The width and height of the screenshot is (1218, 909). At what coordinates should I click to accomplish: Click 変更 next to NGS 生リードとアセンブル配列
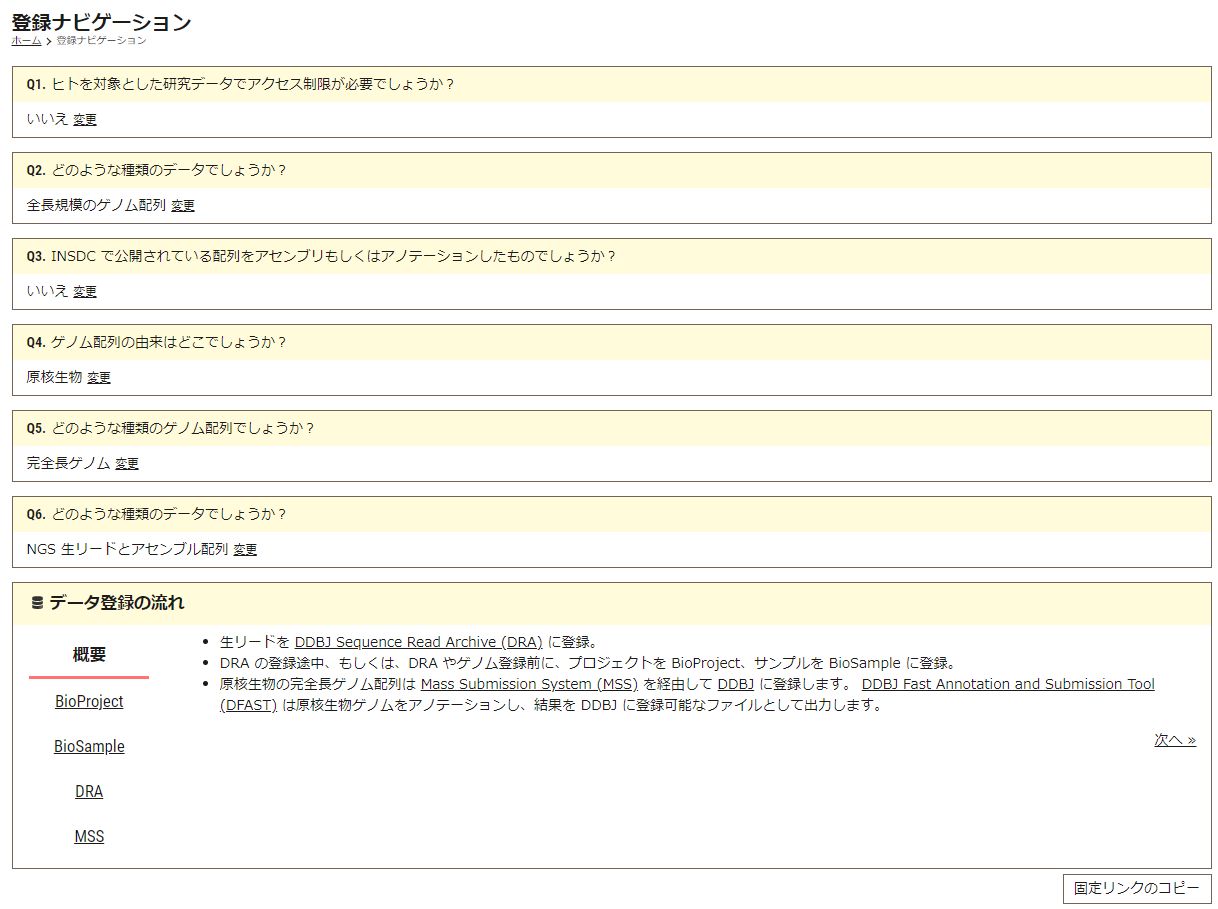(x=245, y=550)
